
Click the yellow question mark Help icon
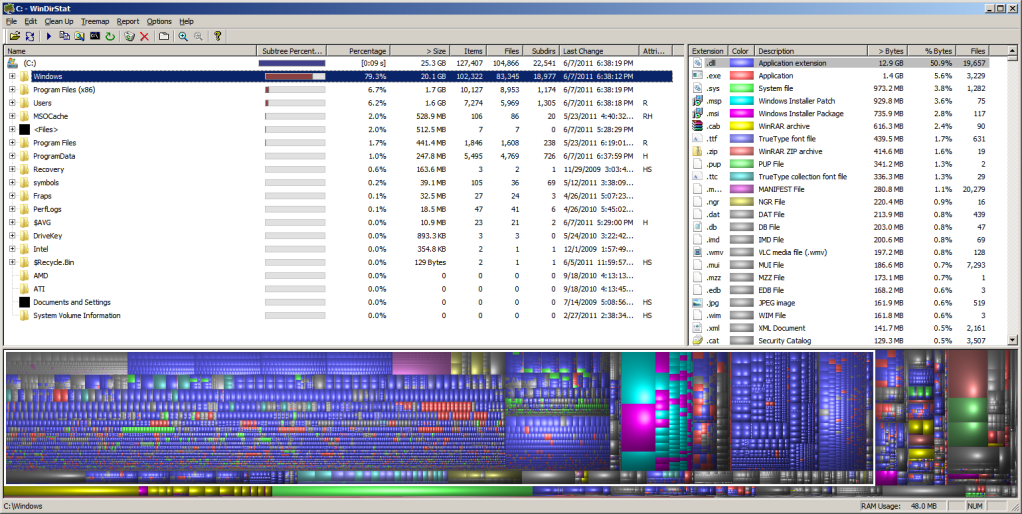pyautogui.click(x=218, y=36)
